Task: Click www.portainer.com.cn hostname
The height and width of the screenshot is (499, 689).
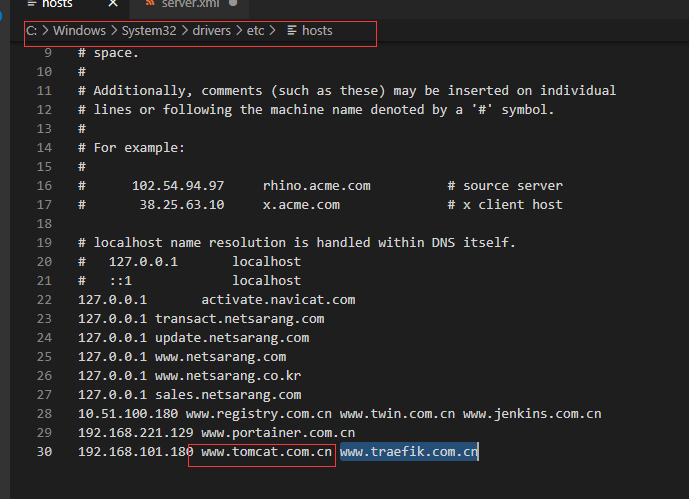Action: click(x=278, y=433)
